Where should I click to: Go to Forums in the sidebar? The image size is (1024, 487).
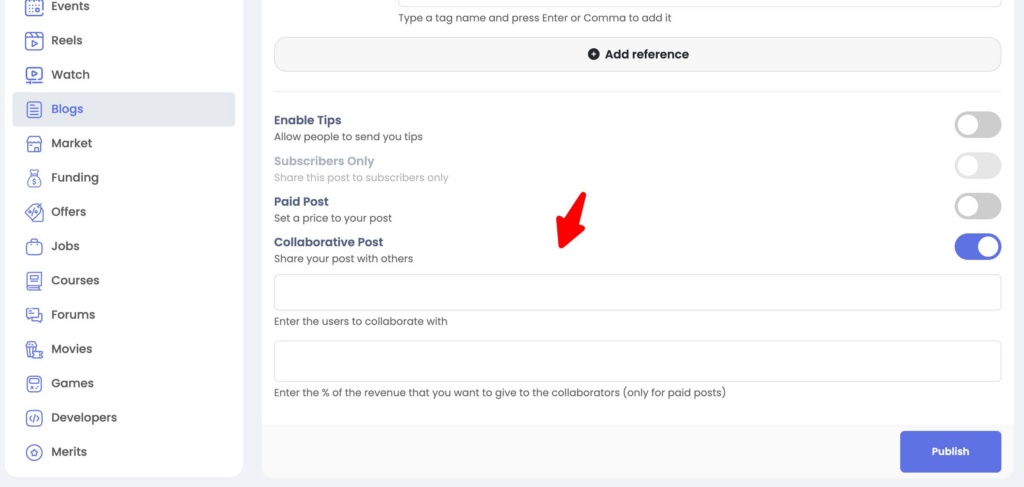point(73,315)
